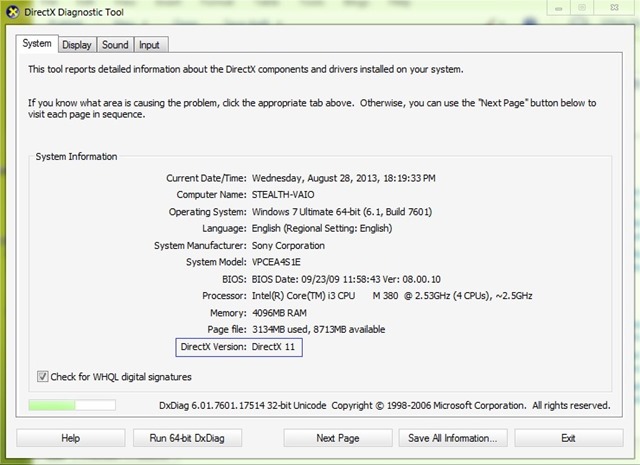640x465 pixels.
Task: Click the System Information group label
Action: pyautogui.click(x=76, y=157)
